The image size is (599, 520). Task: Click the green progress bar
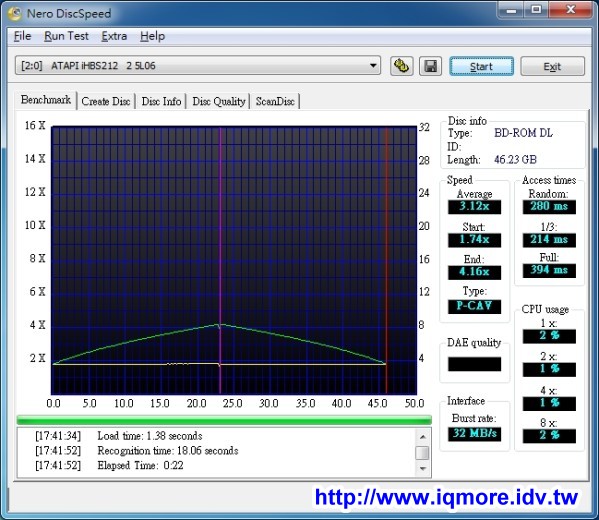tap(224, 420)
